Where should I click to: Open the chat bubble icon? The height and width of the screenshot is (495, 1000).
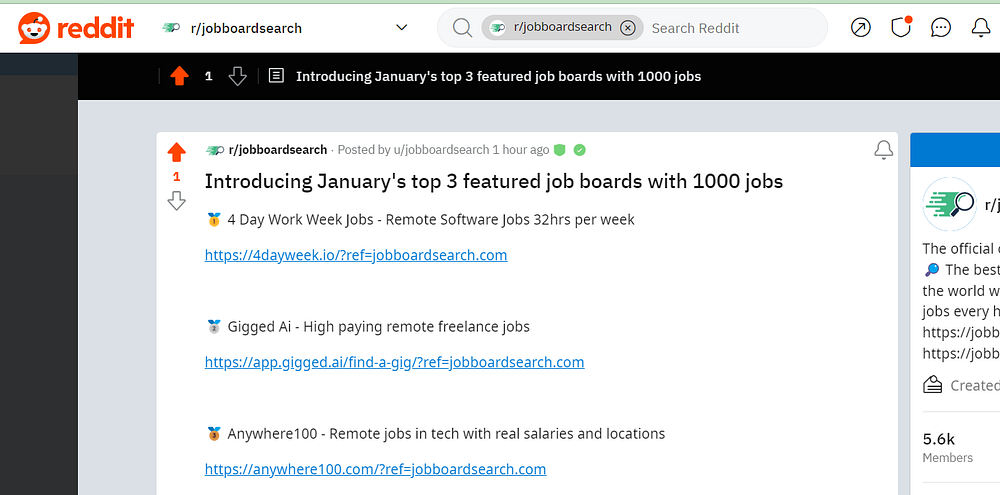pyautogui.click(x=941, y=28)
